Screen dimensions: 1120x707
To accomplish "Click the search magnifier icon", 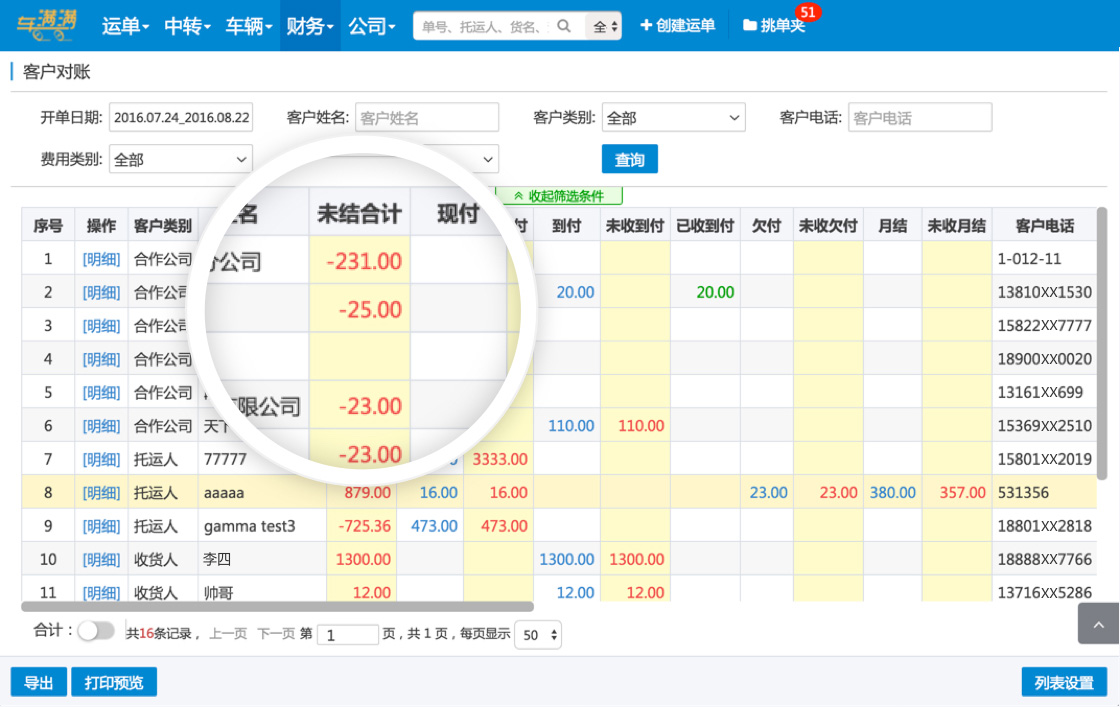I will 565,26.
